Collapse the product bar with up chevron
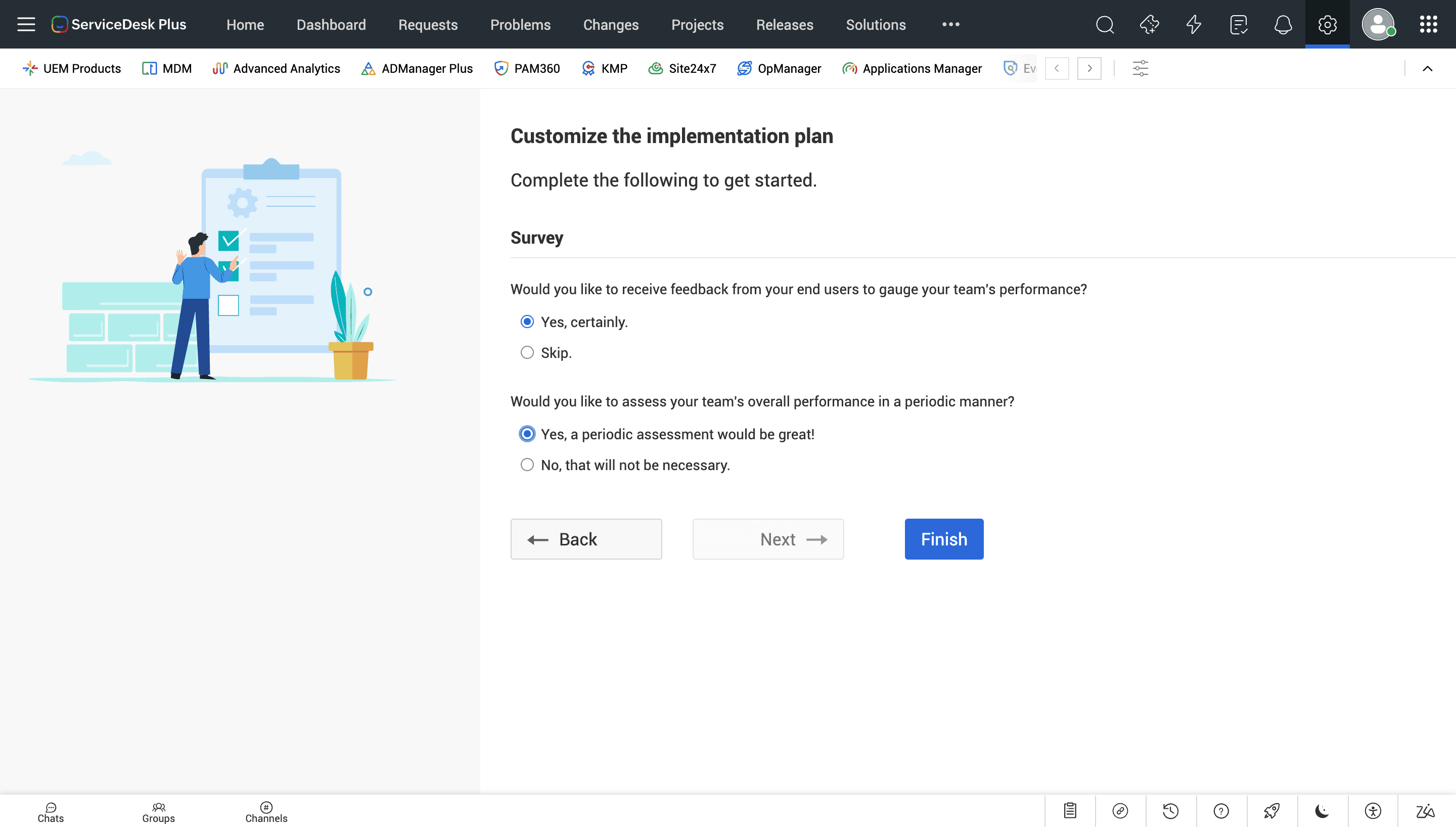The image size is (1456, 827). click(x=1427, y=68)
